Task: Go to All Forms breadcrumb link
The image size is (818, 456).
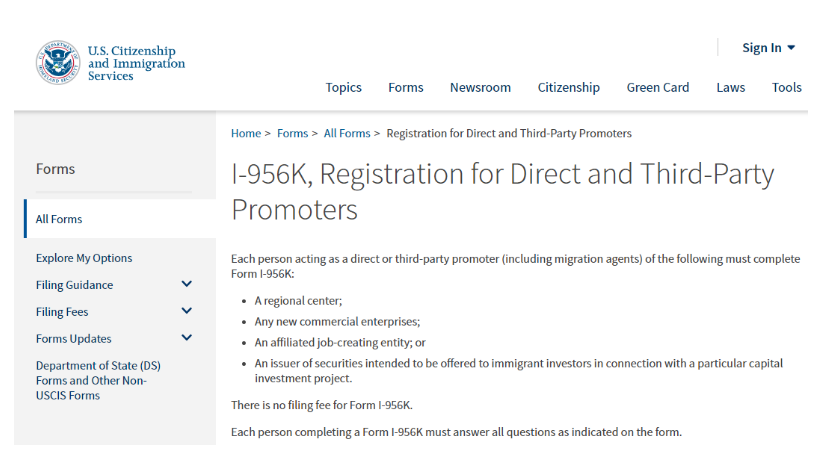Action: (x=346, y=134)
